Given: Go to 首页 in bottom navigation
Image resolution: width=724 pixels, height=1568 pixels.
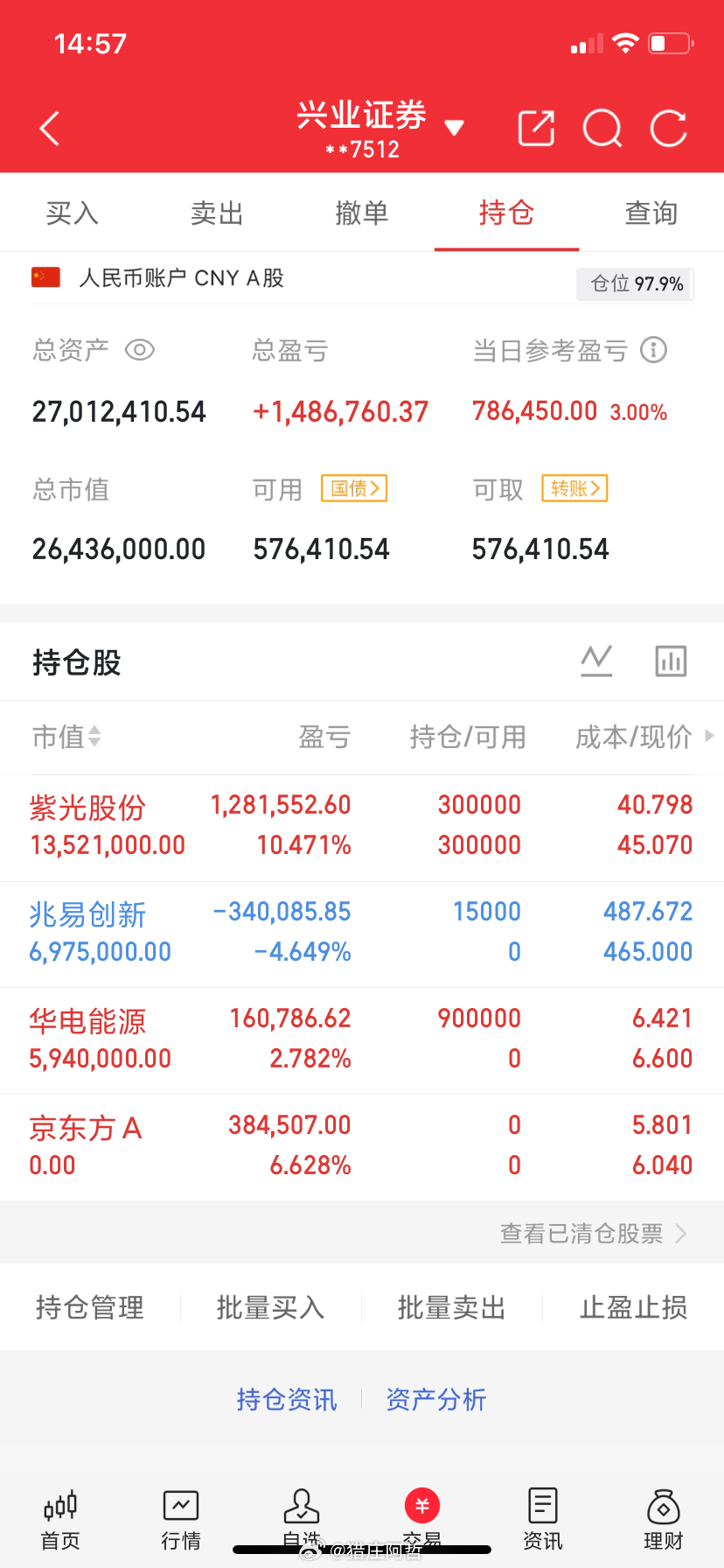Looking at the screenshot, I should click(60, 1520).
